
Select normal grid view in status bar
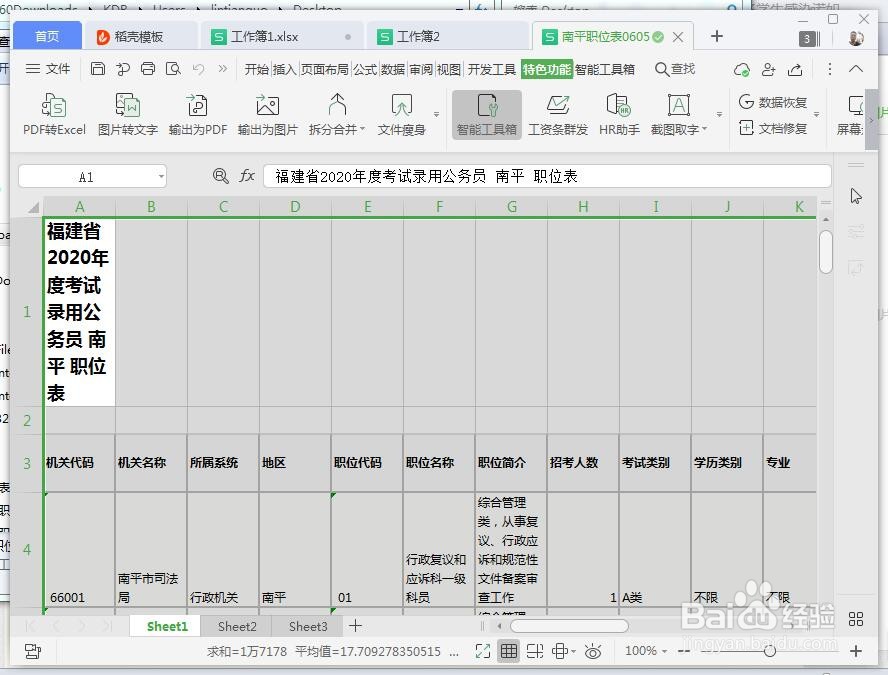point(509,651)
